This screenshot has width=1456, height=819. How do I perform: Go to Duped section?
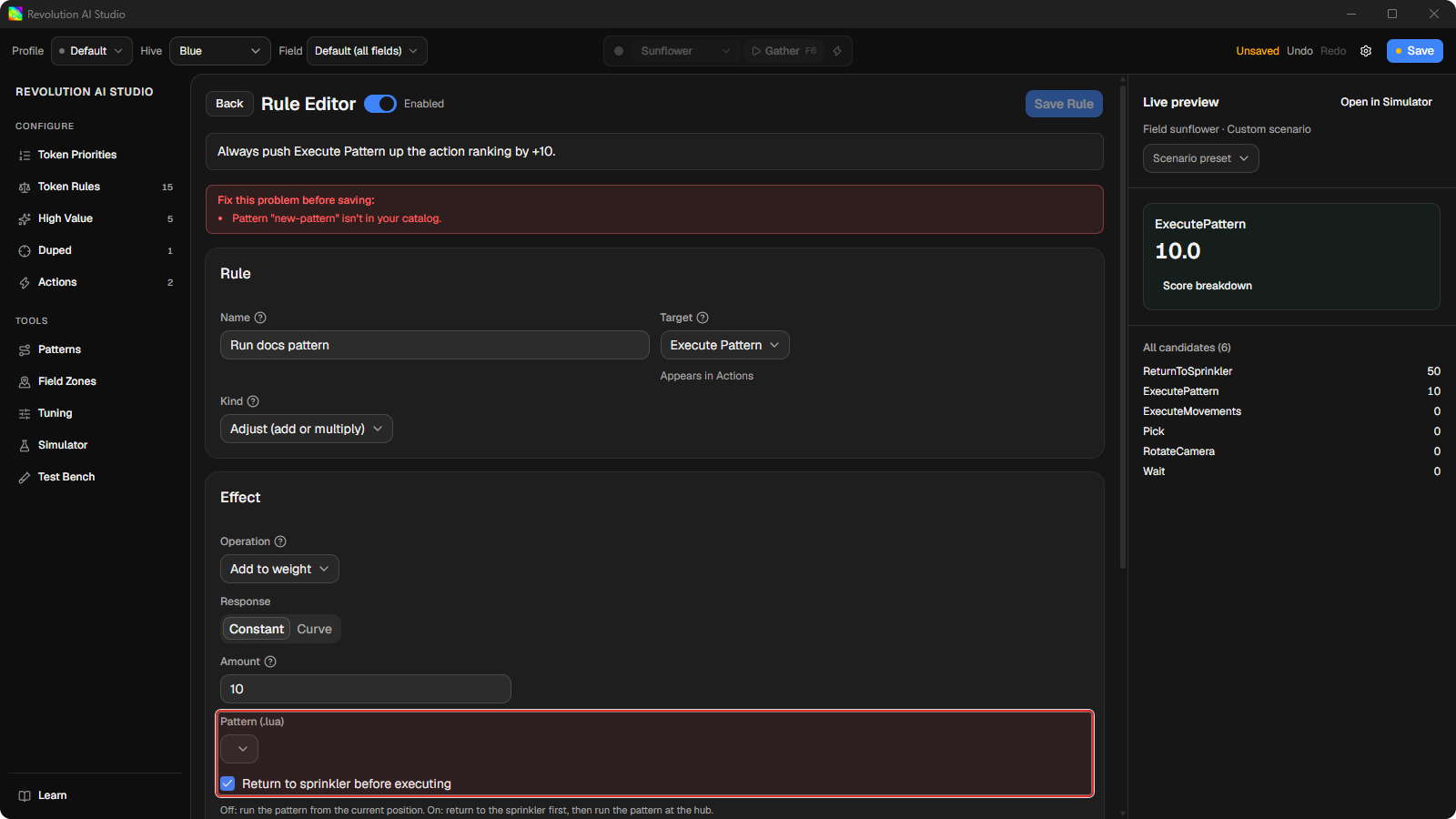coord(96,250)
